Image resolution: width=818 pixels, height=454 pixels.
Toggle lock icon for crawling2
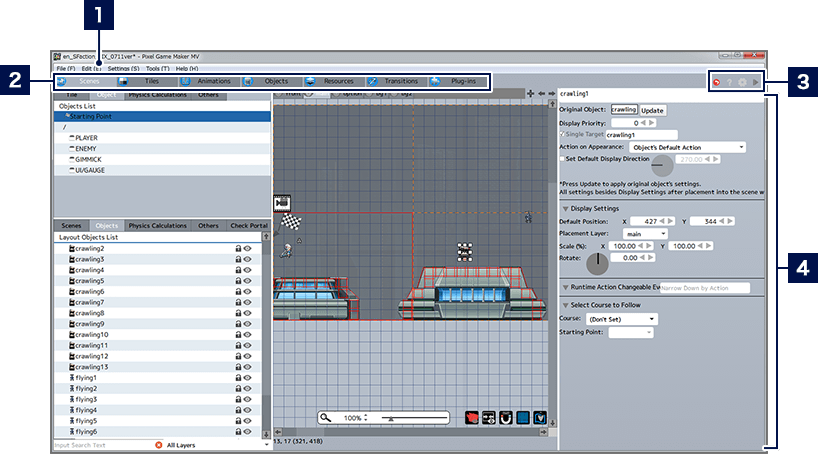pos(238,248)
